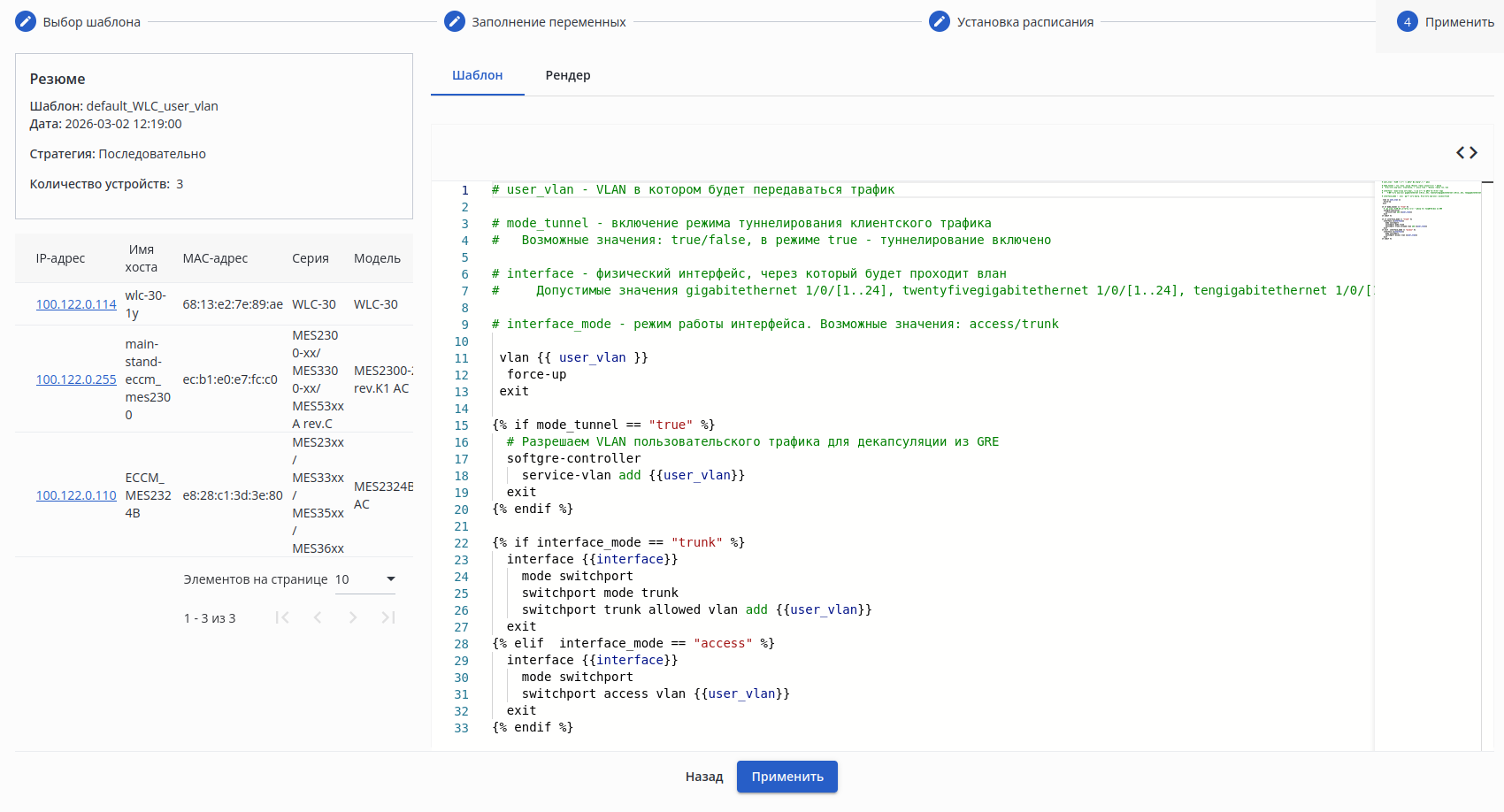Open device link 100.122.0.110

[76, 495]
